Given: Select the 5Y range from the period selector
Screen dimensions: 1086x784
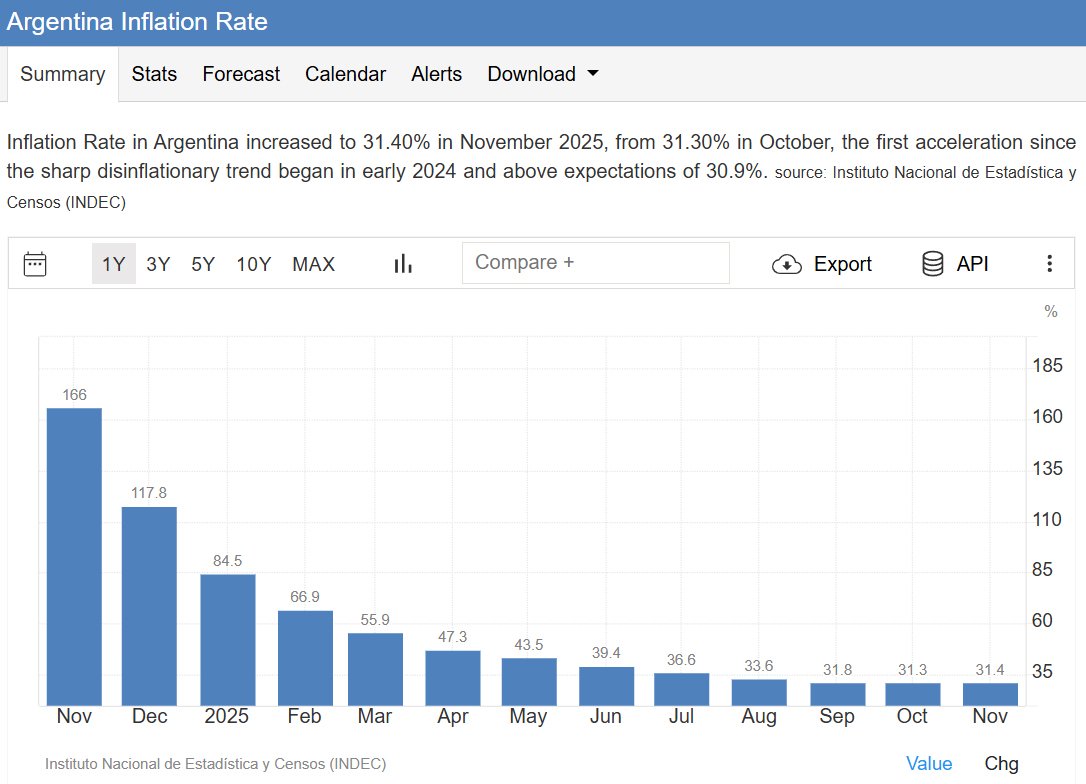Looking at the screenshot, I should click(202, 264).
